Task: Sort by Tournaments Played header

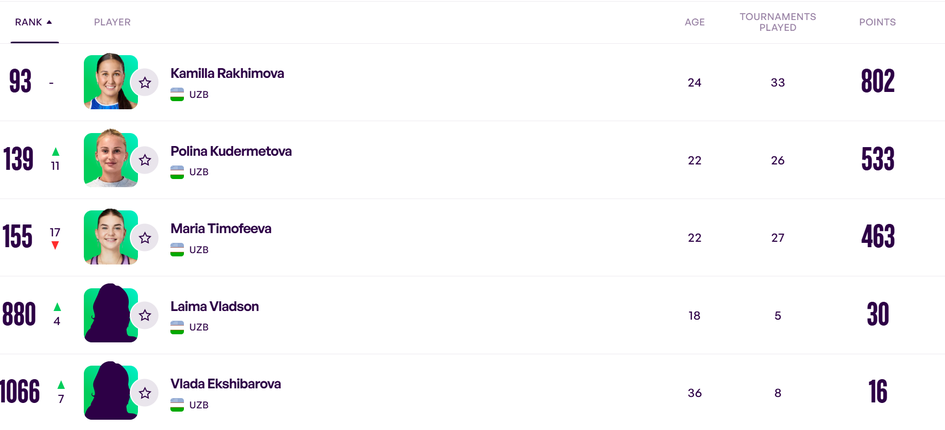Action: [777, 22]
